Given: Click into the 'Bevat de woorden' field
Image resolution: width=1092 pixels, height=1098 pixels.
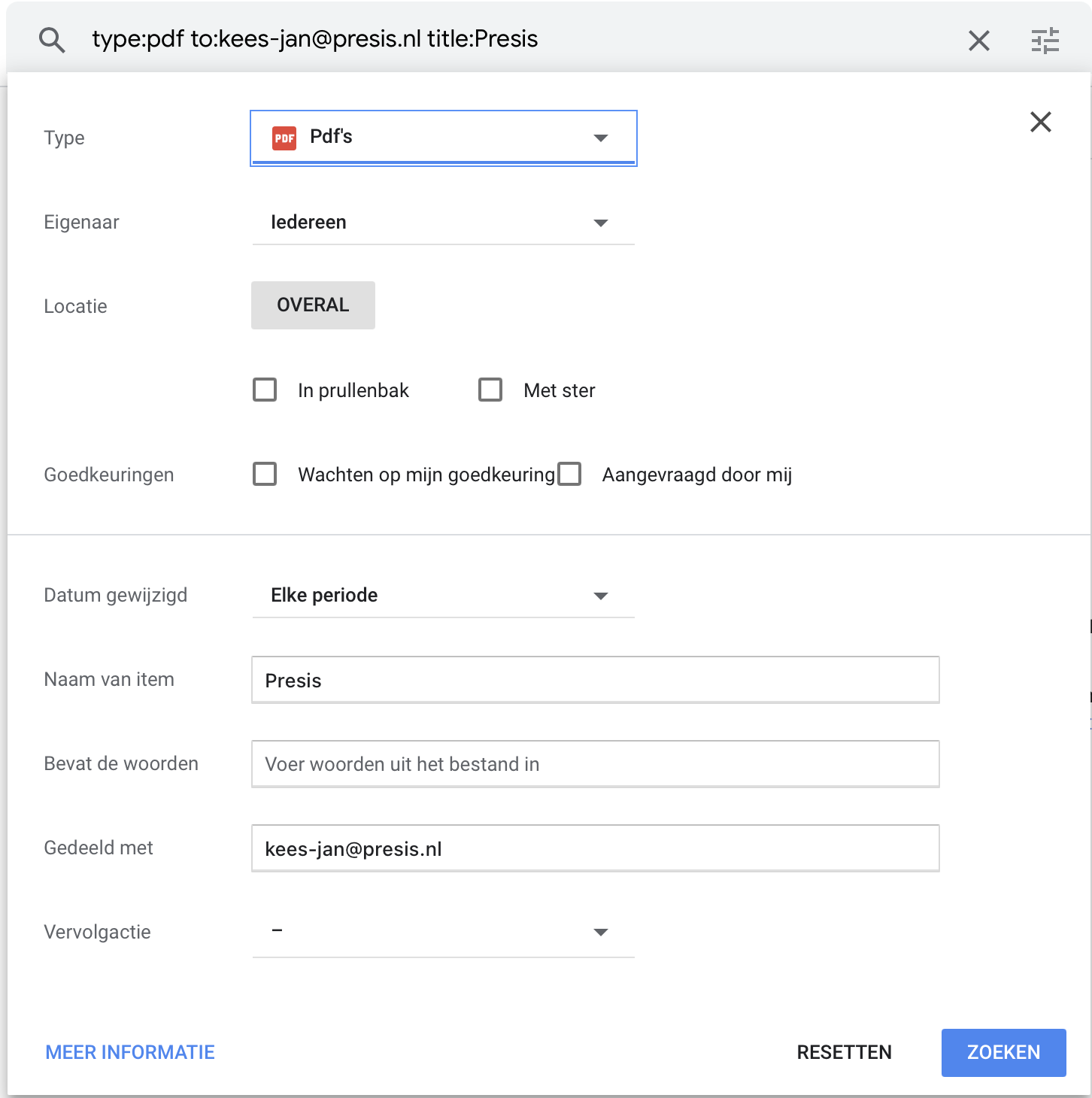Looking at the screenshot, I should (595, 764).
